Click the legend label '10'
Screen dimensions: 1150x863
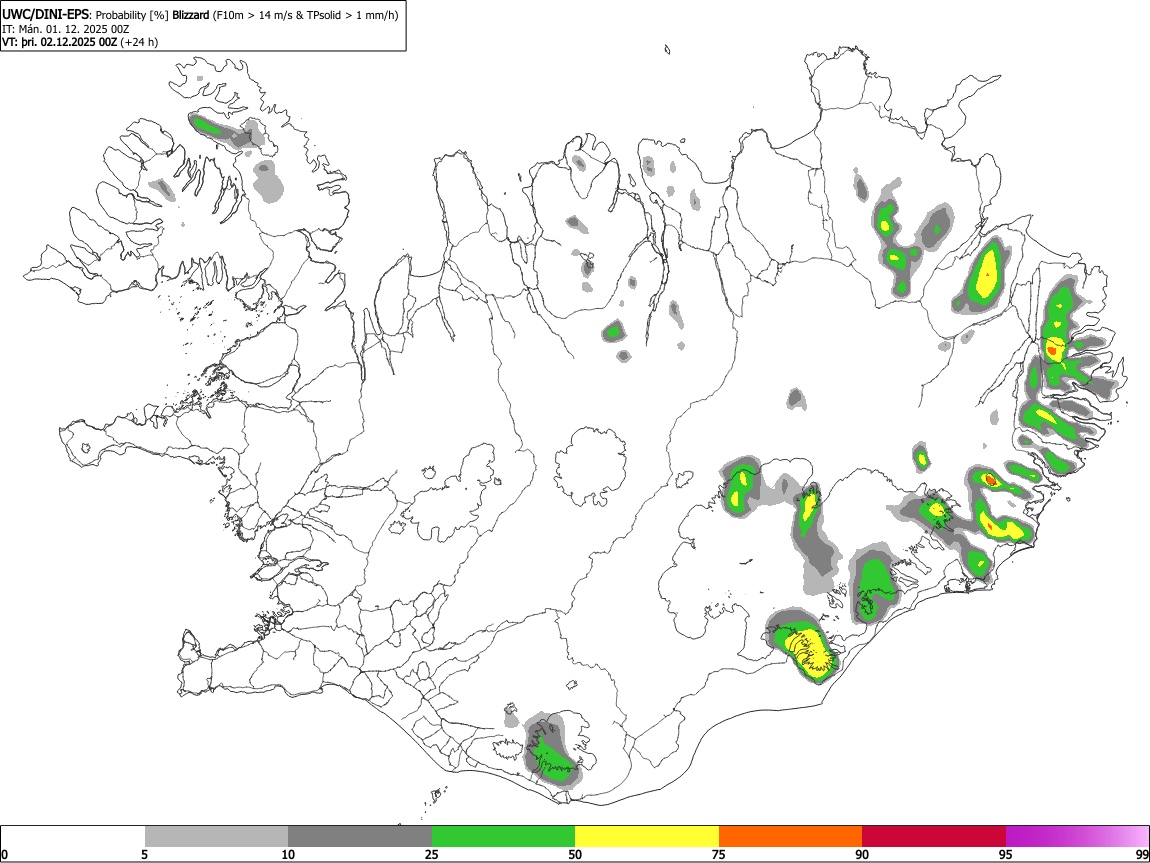[288, 854]
